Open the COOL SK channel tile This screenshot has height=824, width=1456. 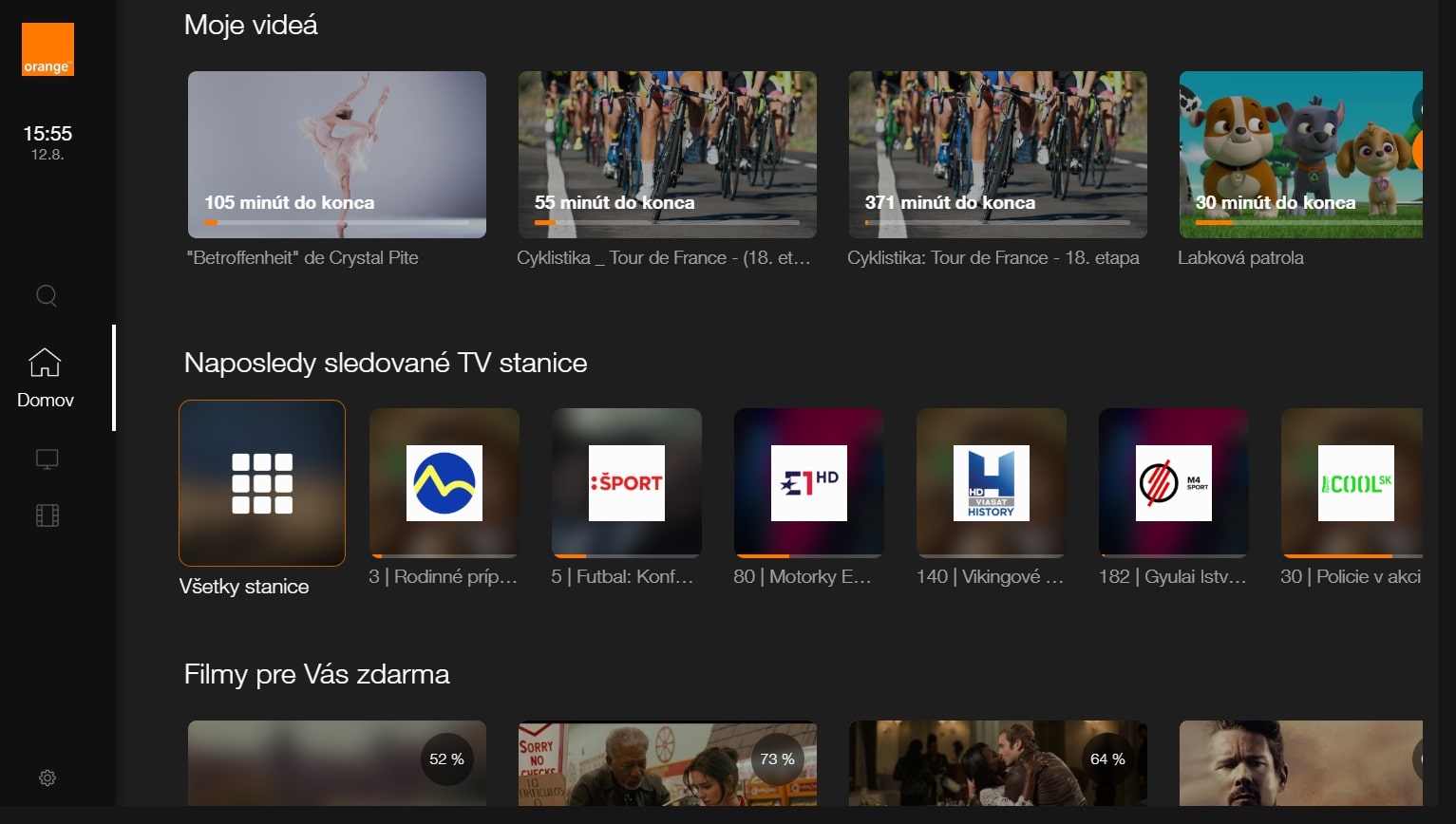1353,483
